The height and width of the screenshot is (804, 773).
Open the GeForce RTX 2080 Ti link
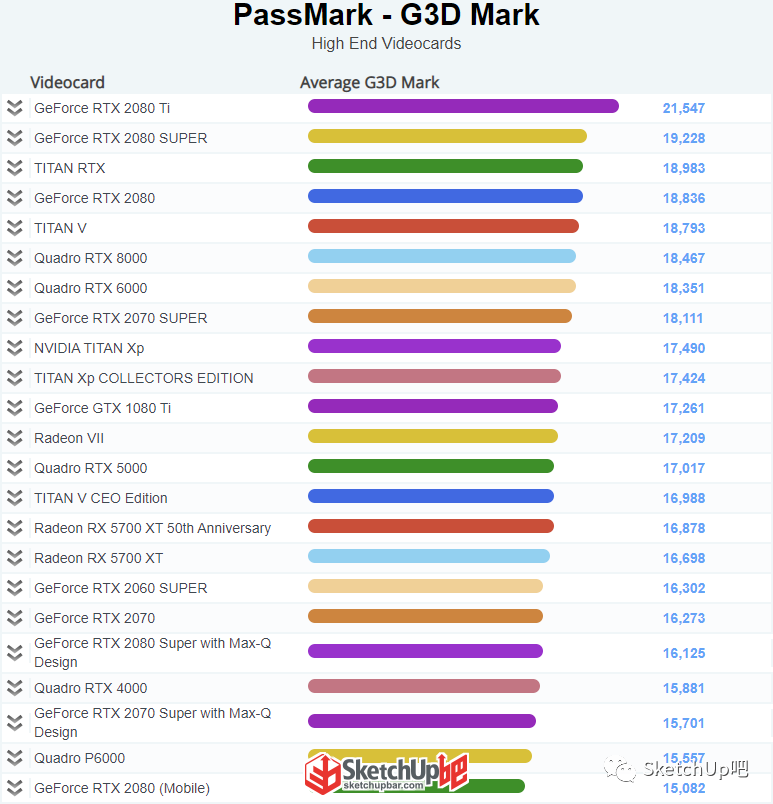pos(101,108)
